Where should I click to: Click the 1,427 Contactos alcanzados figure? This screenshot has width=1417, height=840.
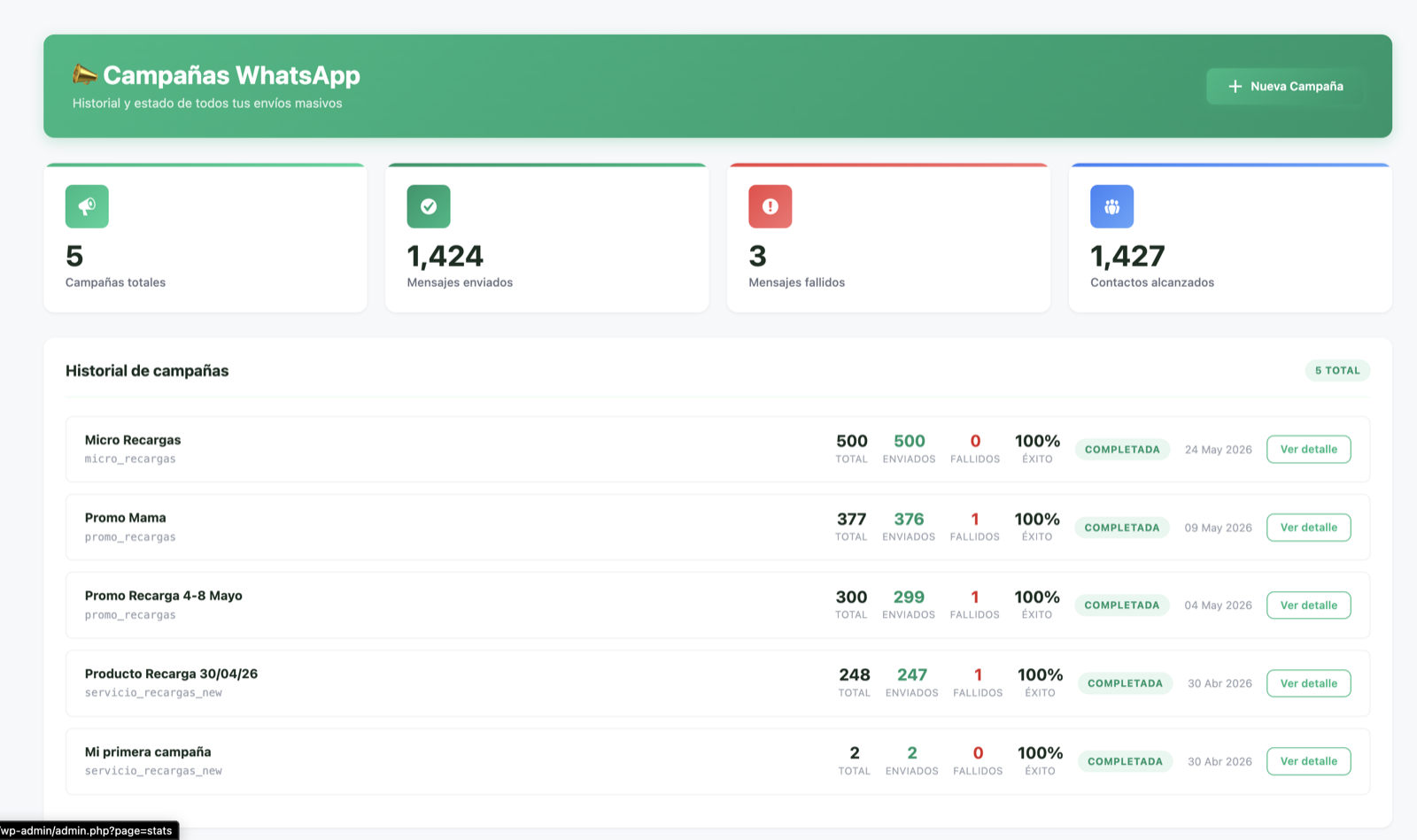coord(1128,256)
